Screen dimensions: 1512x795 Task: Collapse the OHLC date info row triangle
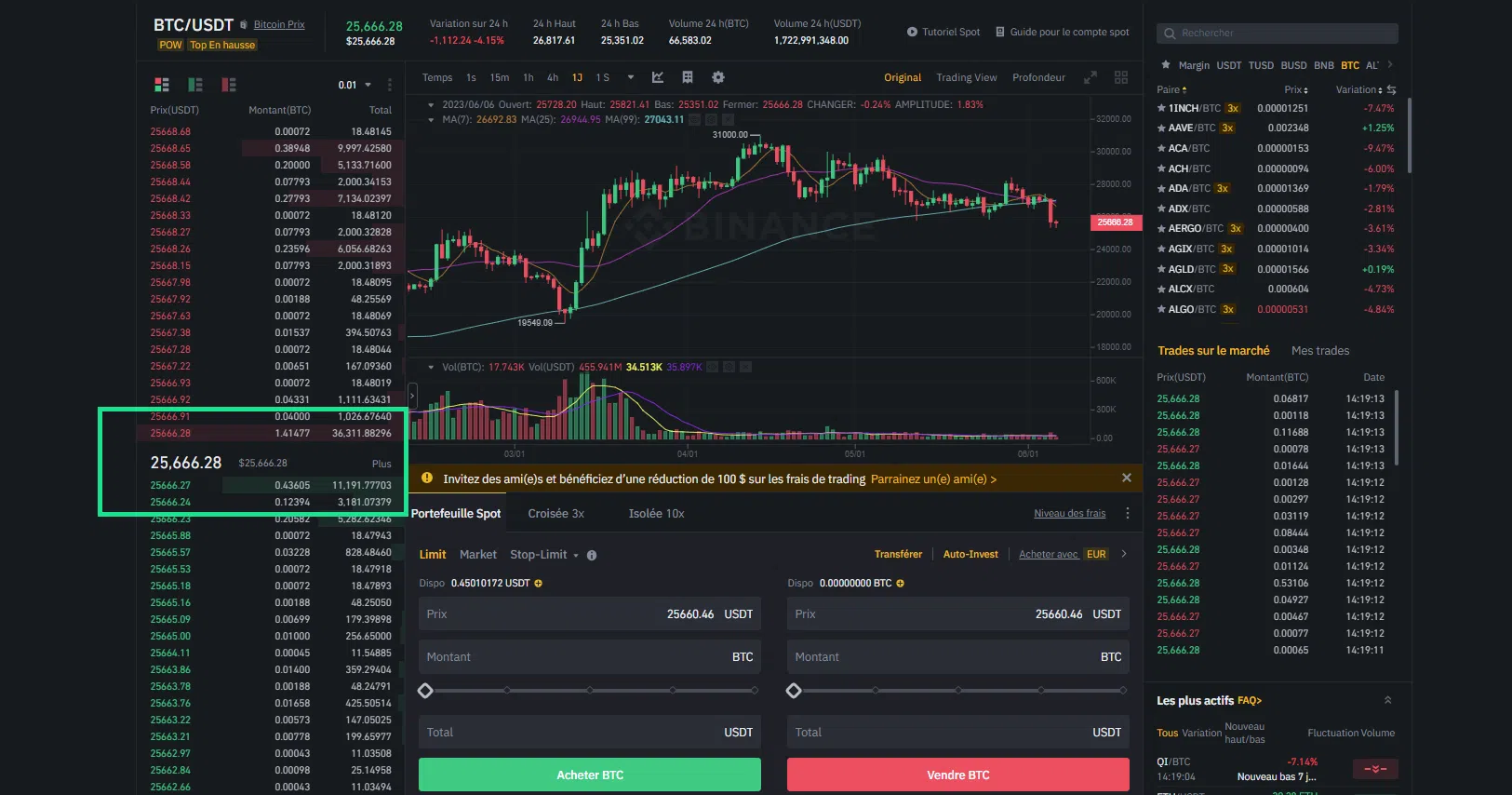tap(431, 105)
